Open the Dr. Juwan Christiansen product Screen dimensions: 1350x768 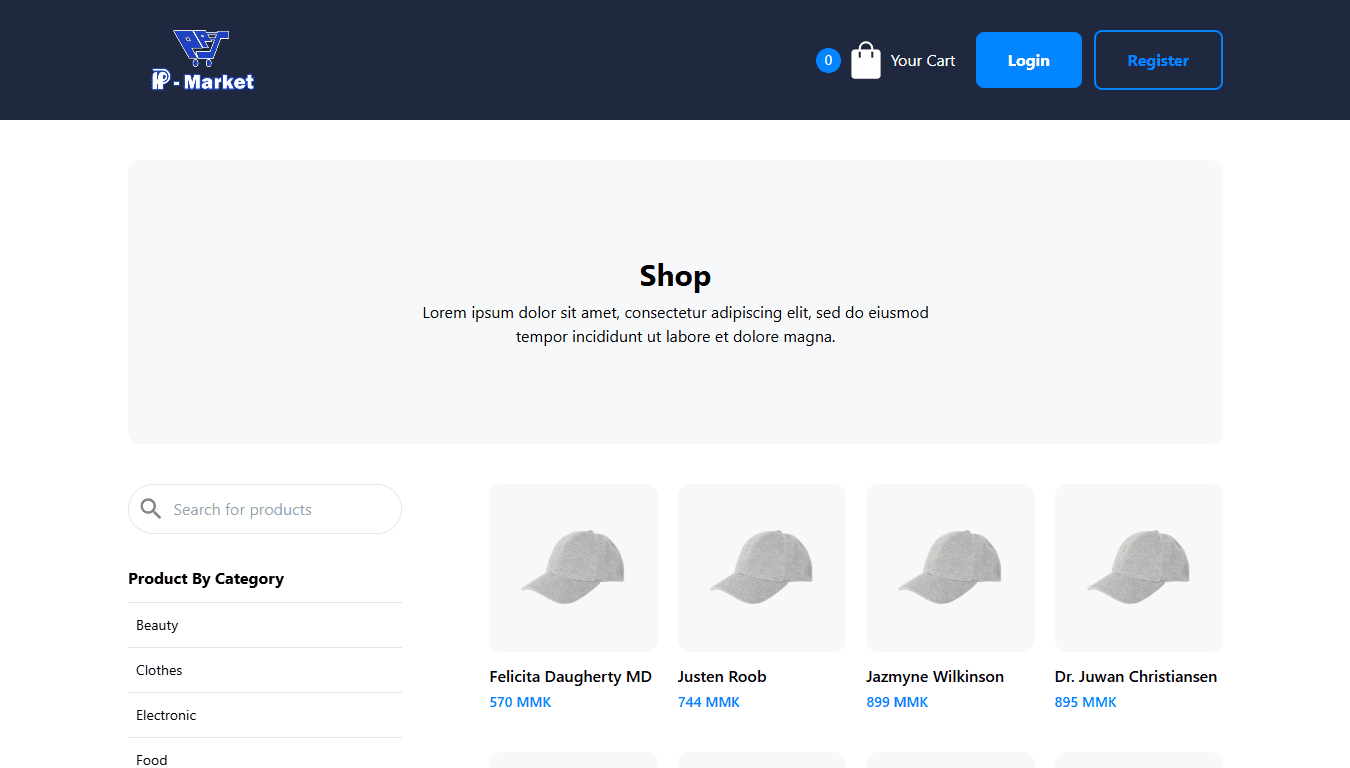(1136, 676)
